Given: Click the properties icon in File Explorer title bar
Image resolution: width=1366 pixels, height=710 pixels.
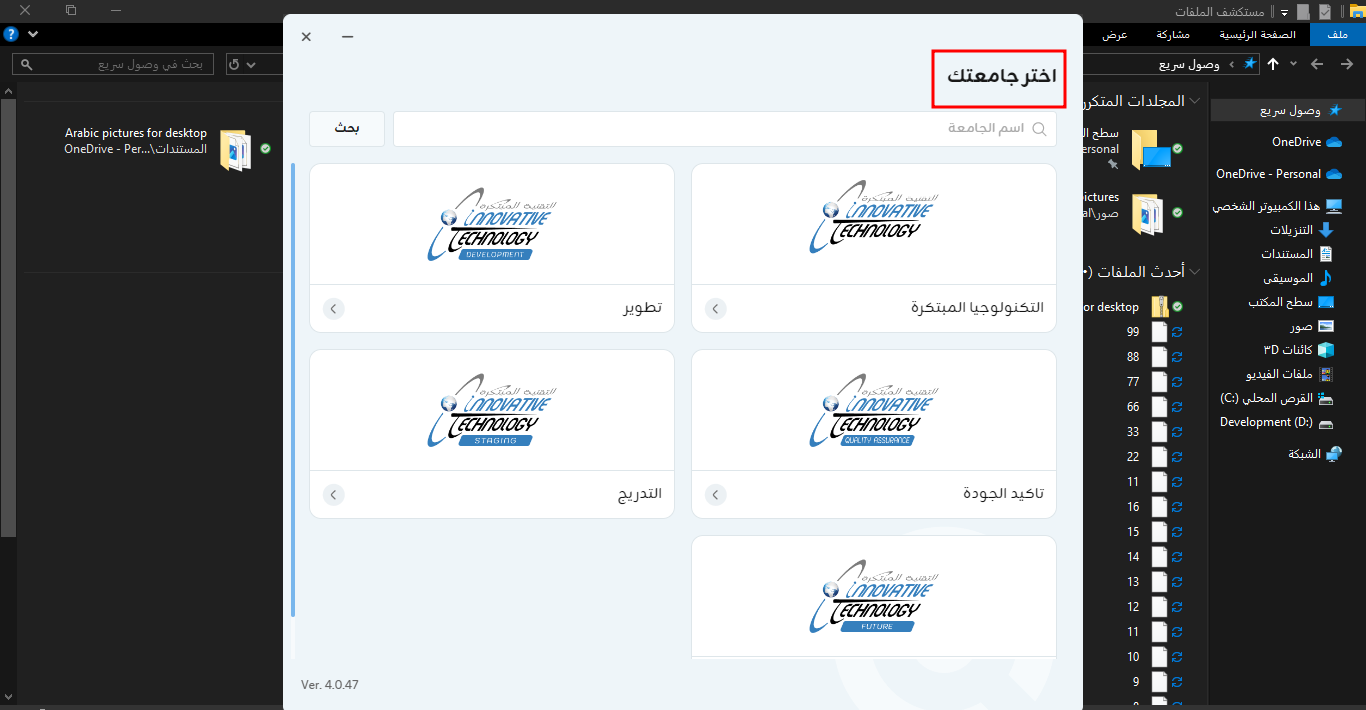Looking at the screenshot, I should point(1325,11).
